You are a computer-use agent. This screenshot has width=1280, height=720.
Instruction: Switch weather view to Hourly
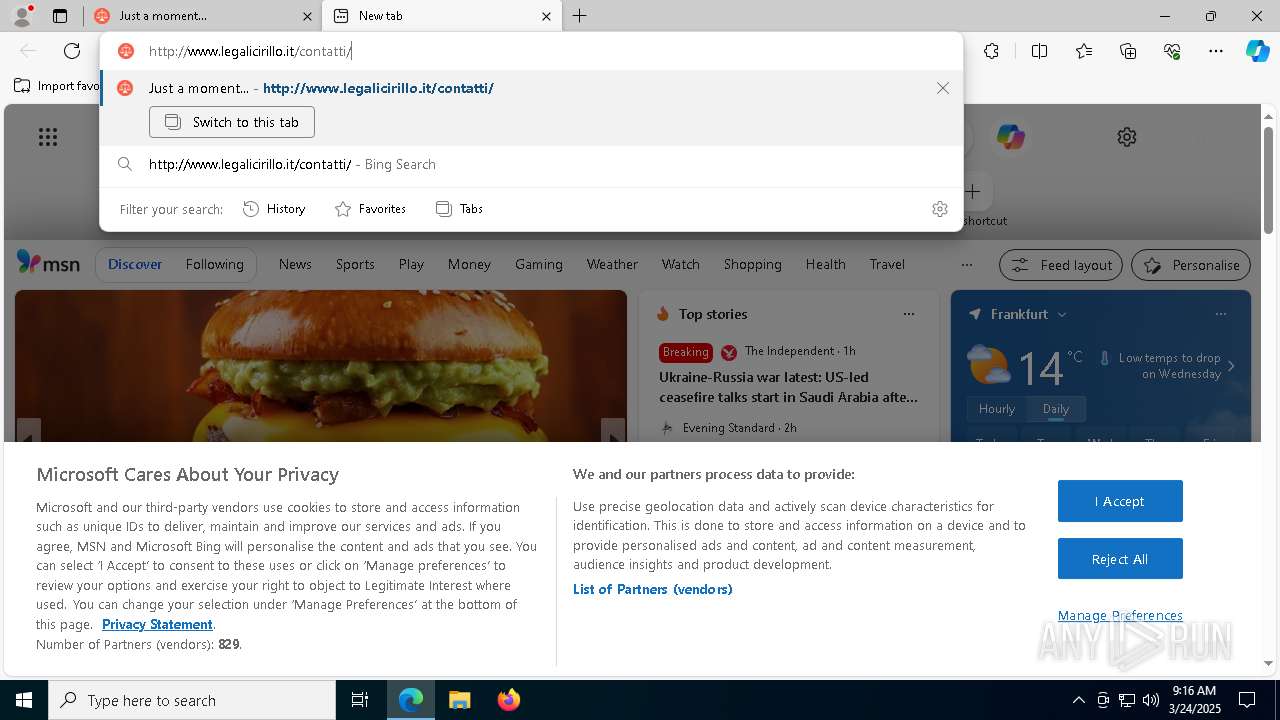(x=996, y=409)
